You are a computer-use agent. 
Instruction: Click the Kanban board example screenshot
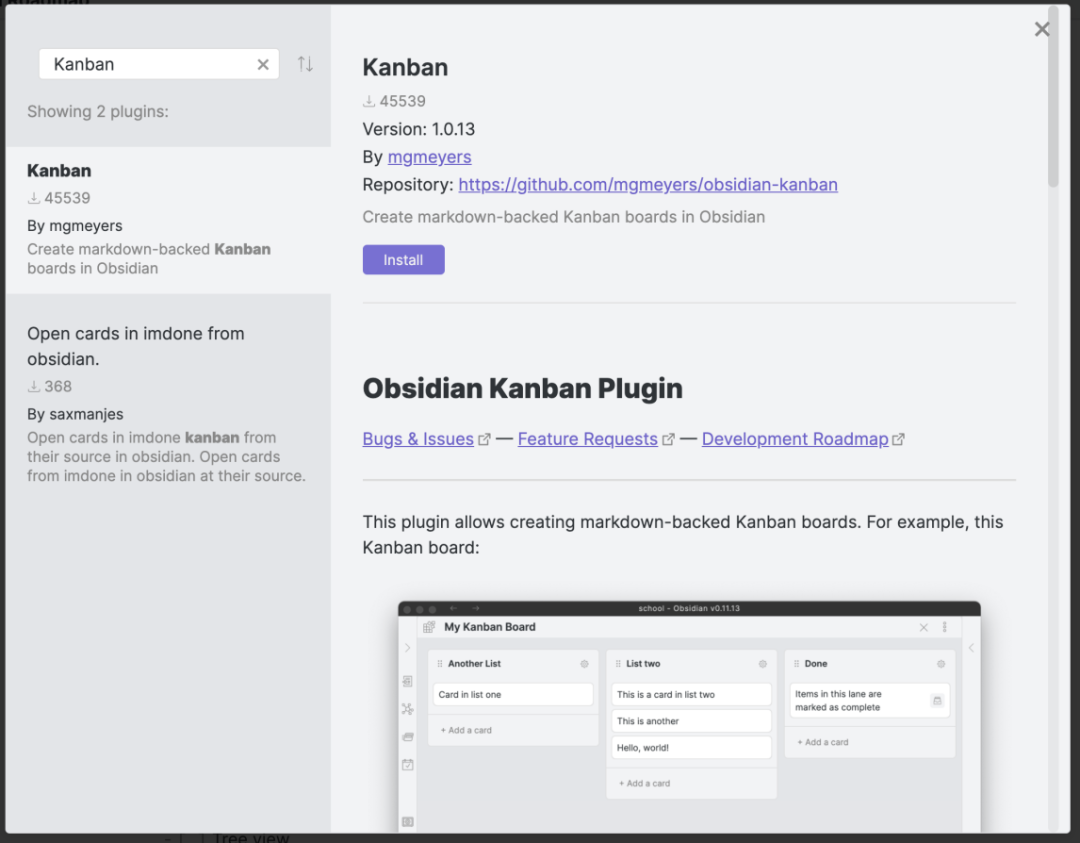(x=689, y=716)
